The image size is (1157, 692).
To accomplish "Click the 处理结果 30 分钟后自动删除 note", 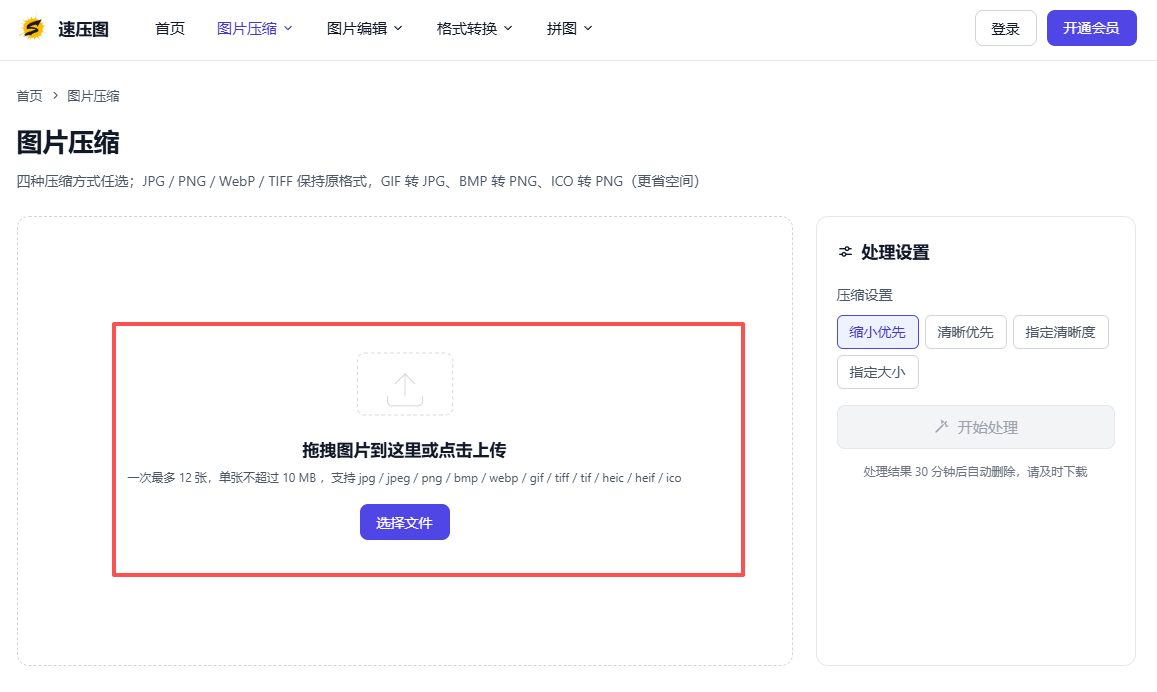I will click(x=975, y=471).
